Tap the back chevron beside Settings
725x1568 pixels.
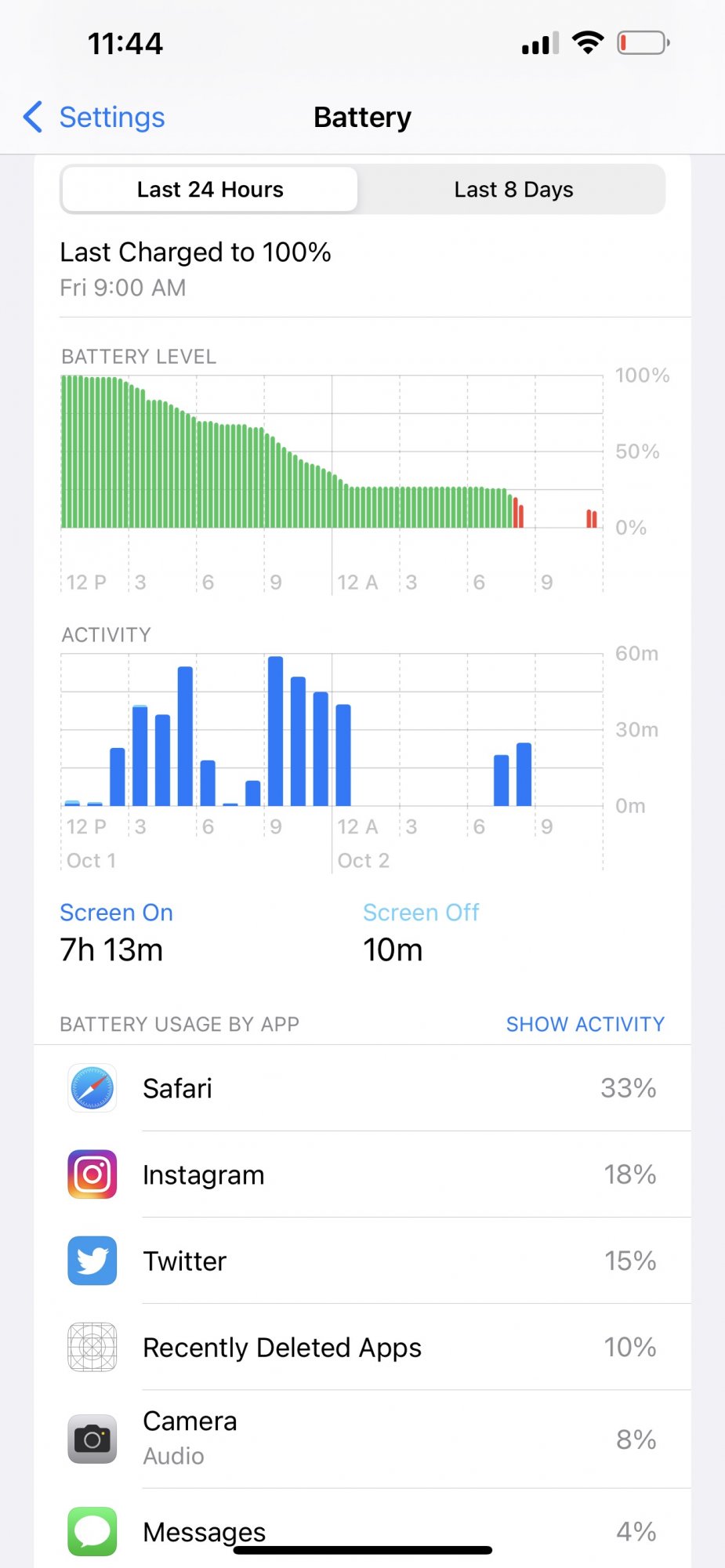(x=33, y=117)
